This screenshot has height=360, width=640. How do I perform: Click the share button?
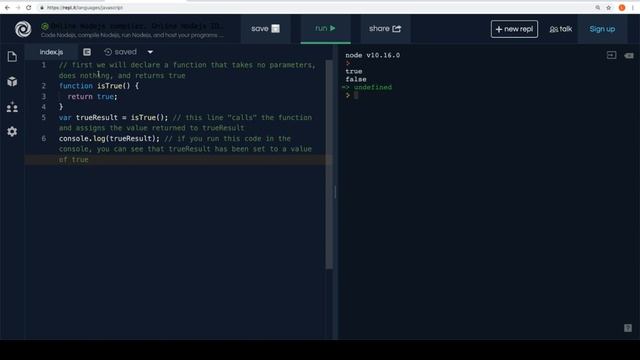(x=385, y=29)
